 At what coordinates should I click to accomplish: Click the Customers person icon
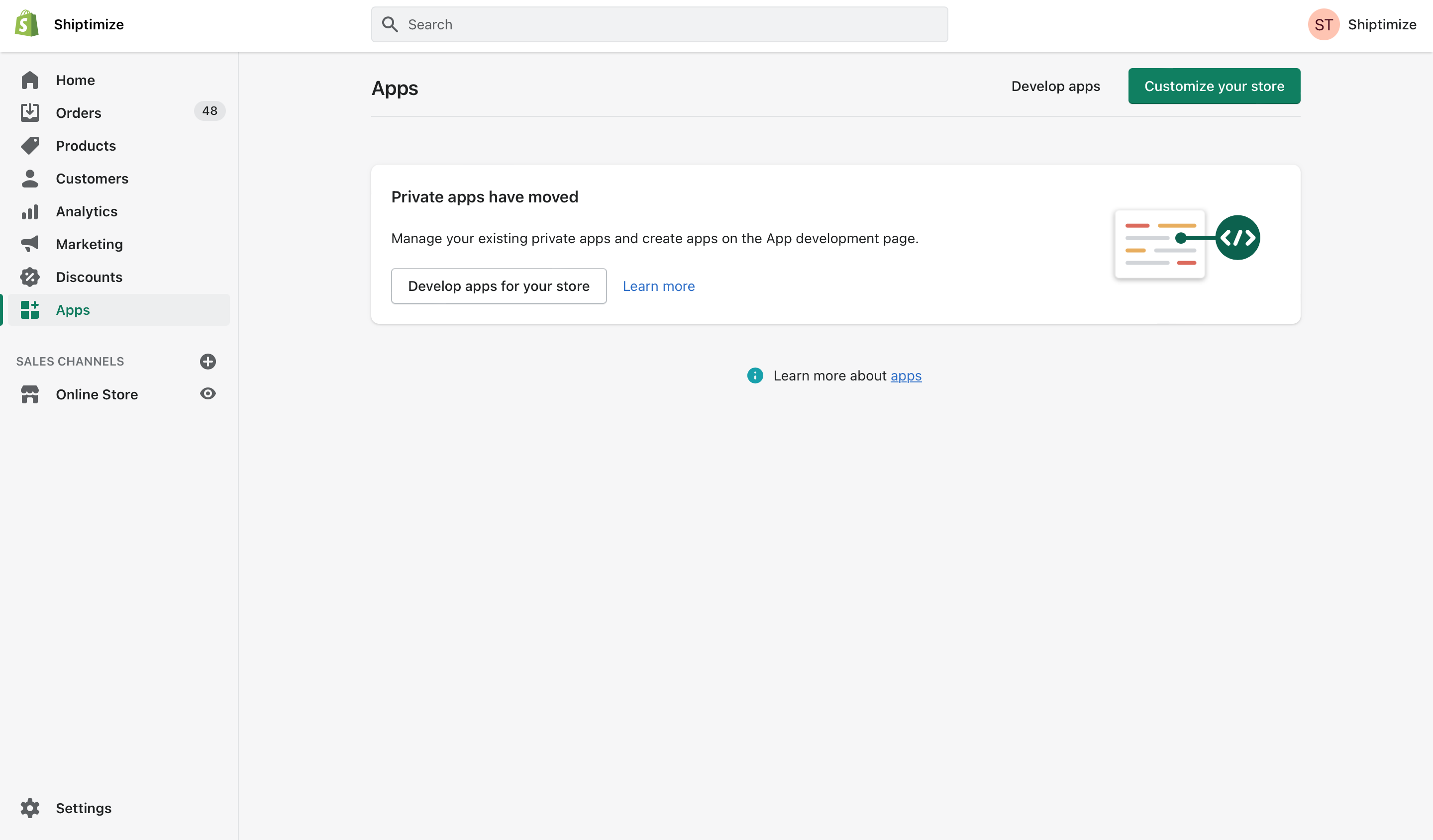tap(29, 179)
